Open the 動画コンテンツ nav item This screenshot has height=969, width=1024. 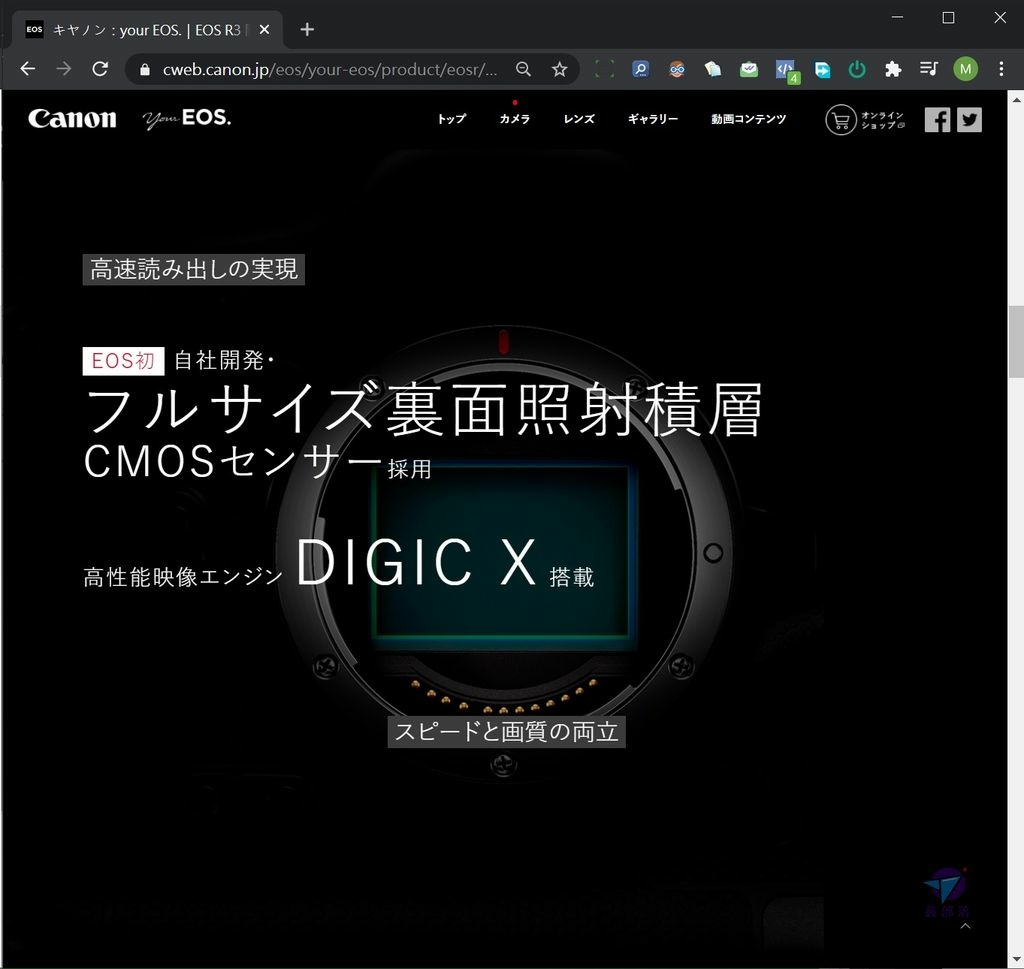pyautogui.click(x=748, y=119)
